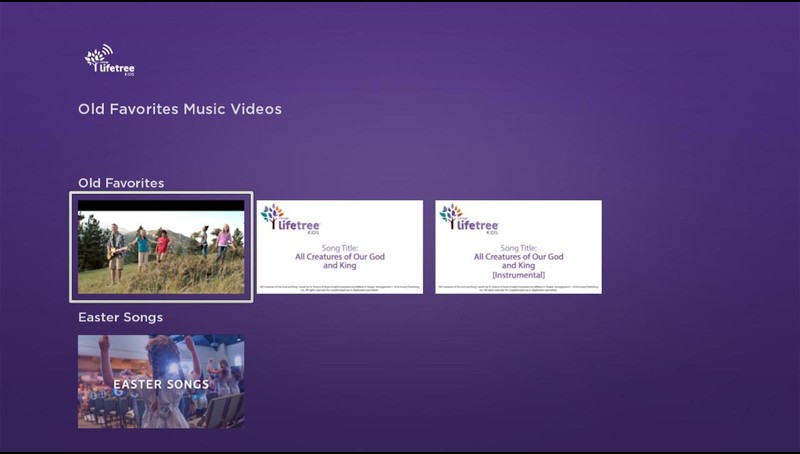Select the Old Favorites row heading
This screenshot has height=454, width=800.
click(121, 183)
